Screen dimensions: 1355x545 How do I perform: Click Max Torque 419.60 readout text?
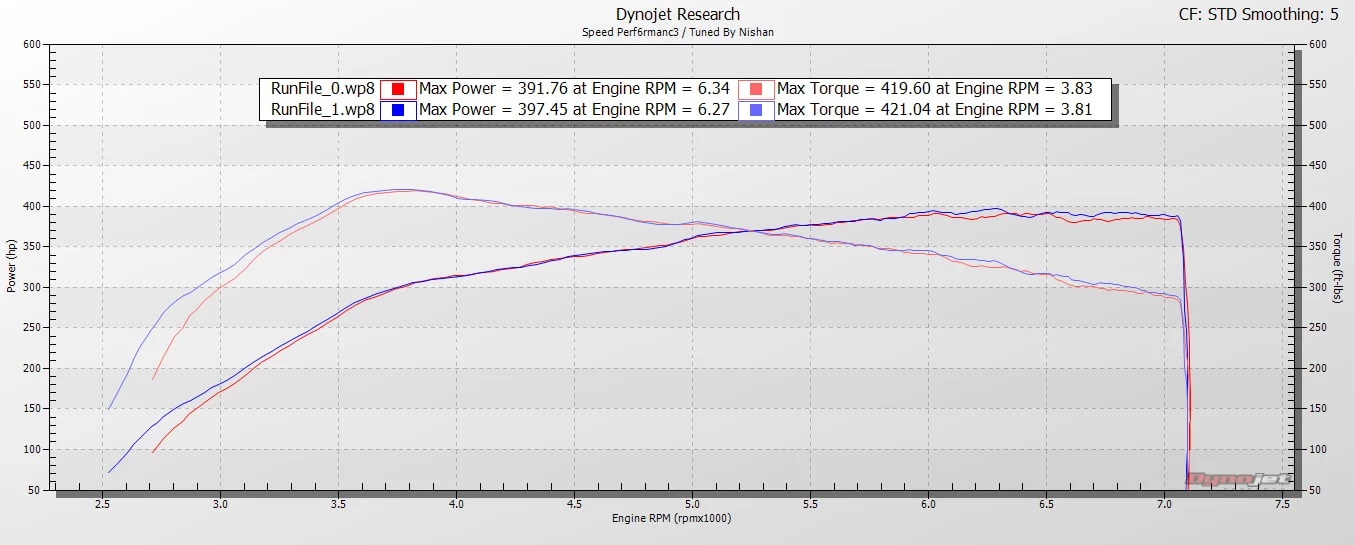934,89
